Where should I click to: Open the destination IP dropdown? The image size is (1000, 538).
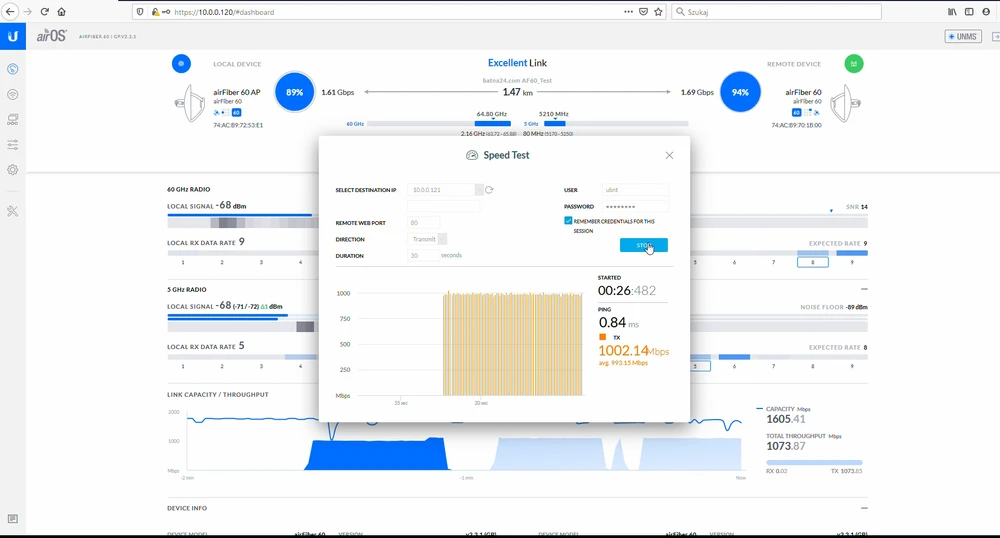[479, 190]
